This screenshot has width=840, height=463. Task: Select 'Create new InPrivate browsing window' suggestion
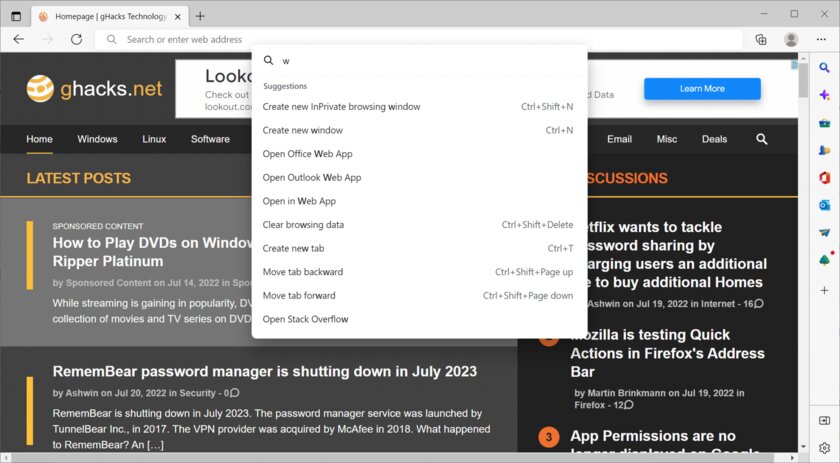coord(341,106)
